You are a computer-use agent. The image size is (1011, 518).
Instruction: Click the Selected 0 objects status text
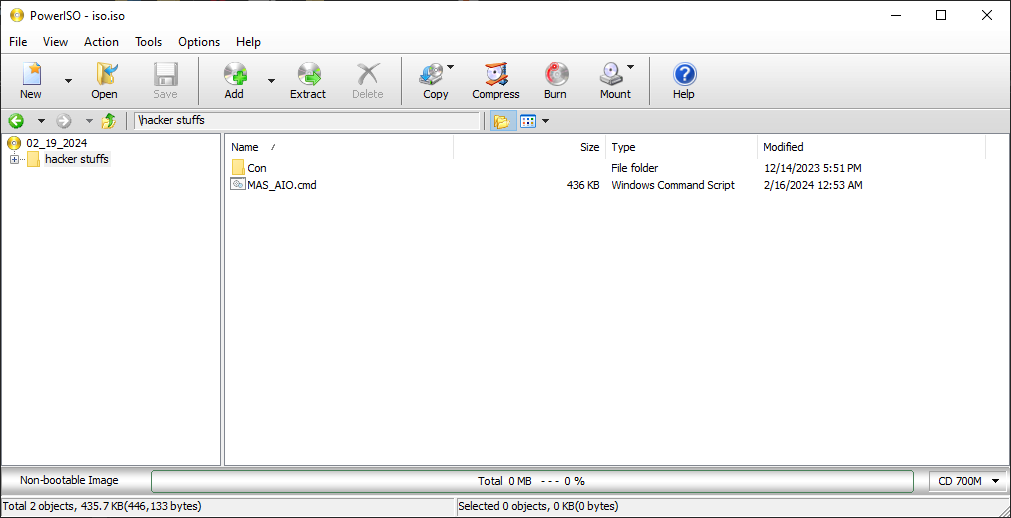(x=538, y=506)
